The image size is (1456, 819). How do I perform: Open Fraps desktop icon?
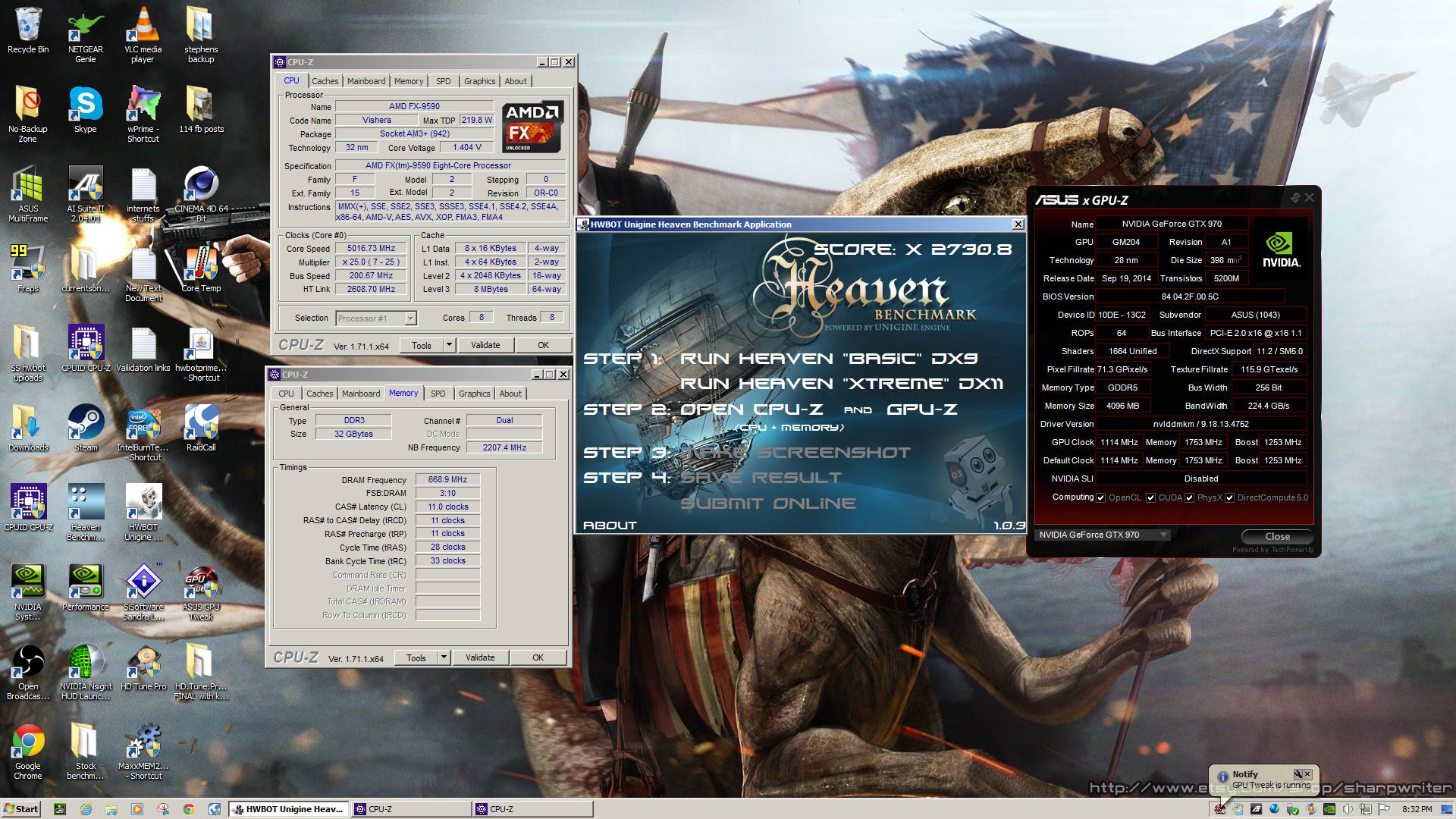(28, 268)
